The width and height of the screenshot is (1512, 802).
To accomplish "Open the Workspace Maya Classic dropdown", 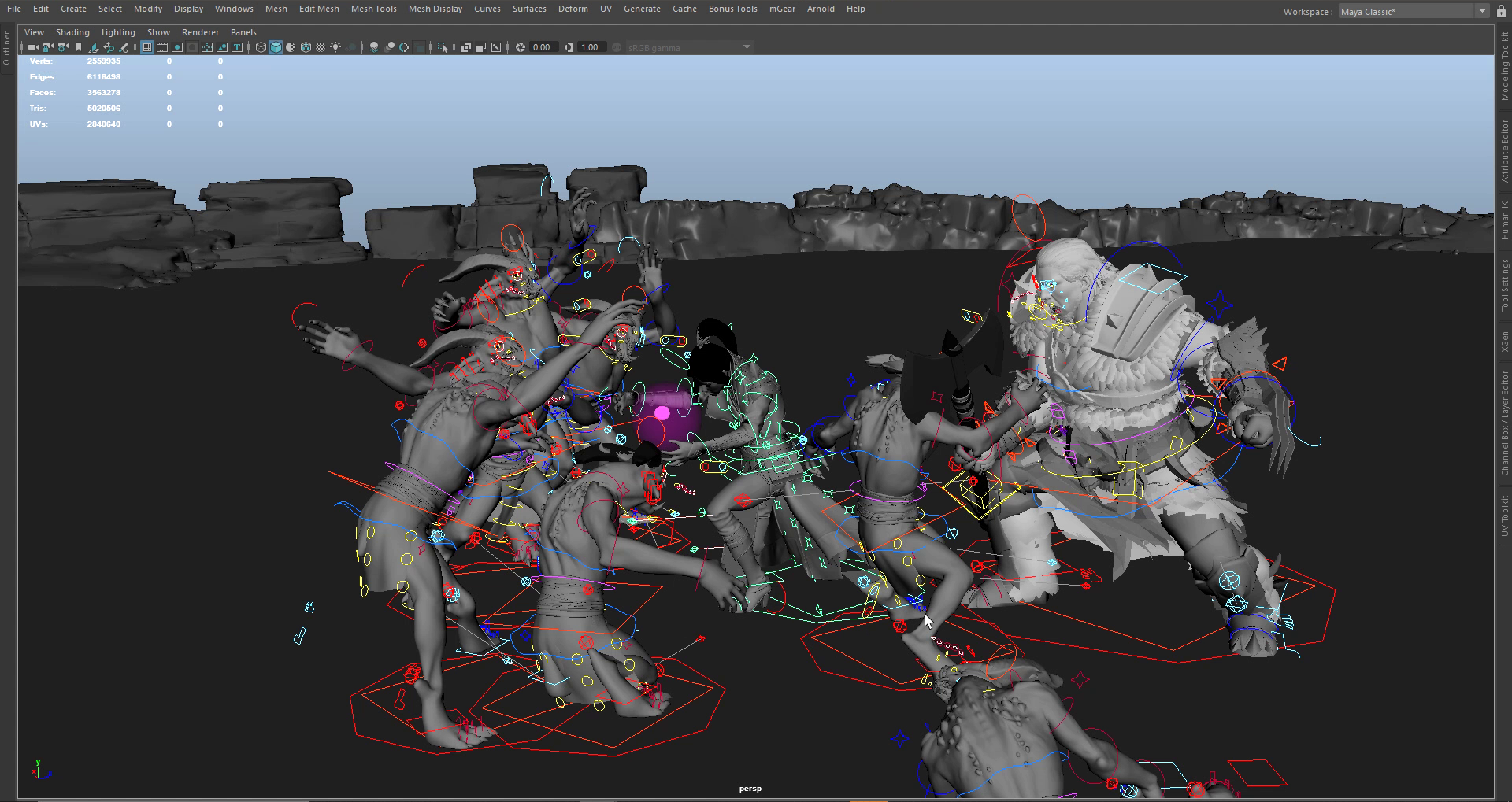I will 1481,11.
